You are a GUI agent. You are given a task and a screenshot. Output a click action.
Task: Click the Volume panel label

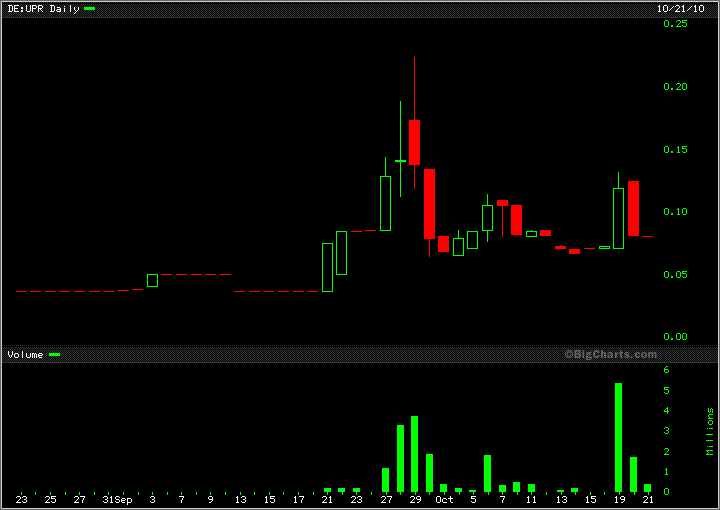point(25,354)
